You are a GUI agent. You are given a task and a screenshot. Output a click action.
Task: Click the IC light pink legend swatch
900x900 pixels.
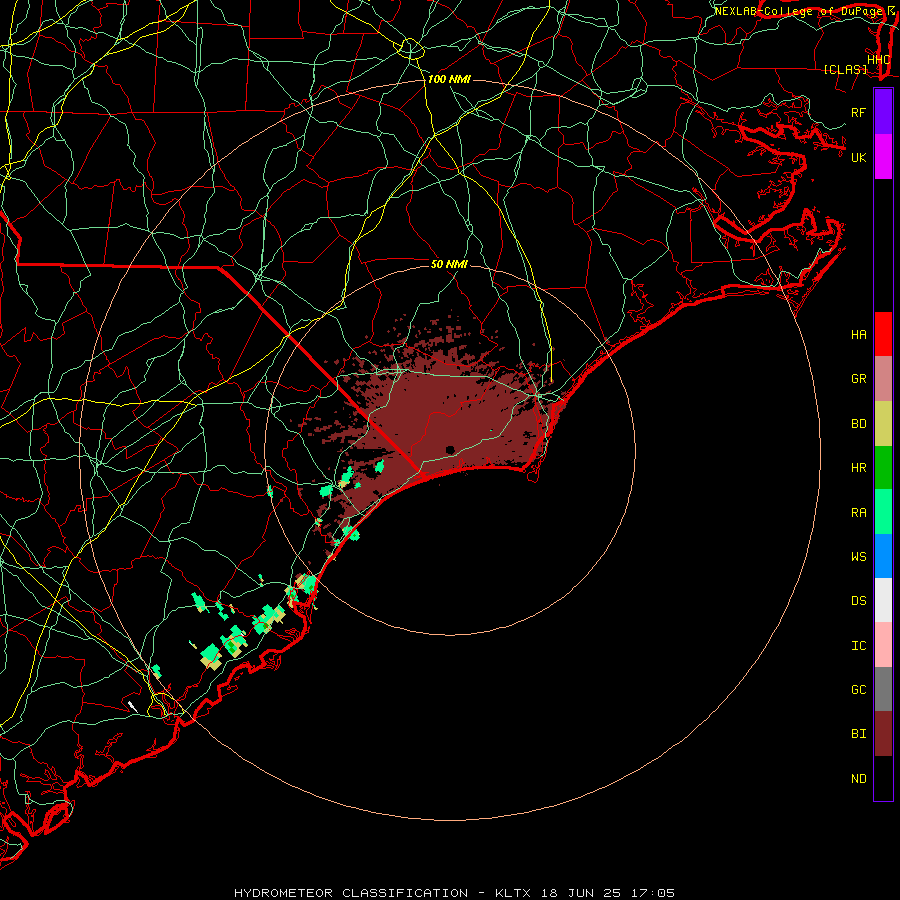pyautogui.click(x=883, y=645)
